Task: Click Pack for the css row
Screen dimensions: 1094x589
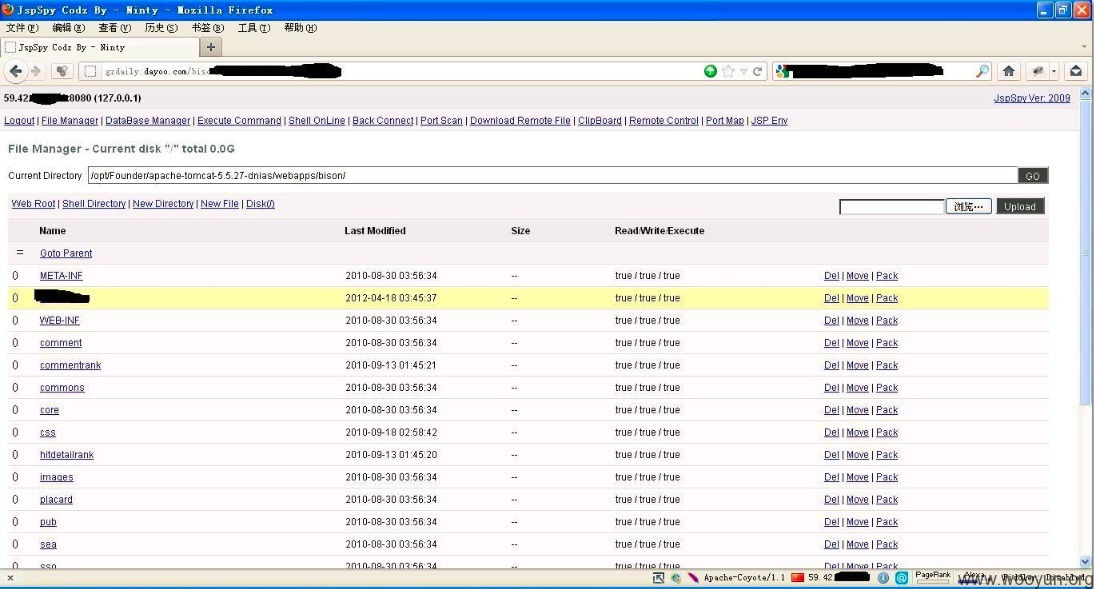Action: tap(887, 432)
